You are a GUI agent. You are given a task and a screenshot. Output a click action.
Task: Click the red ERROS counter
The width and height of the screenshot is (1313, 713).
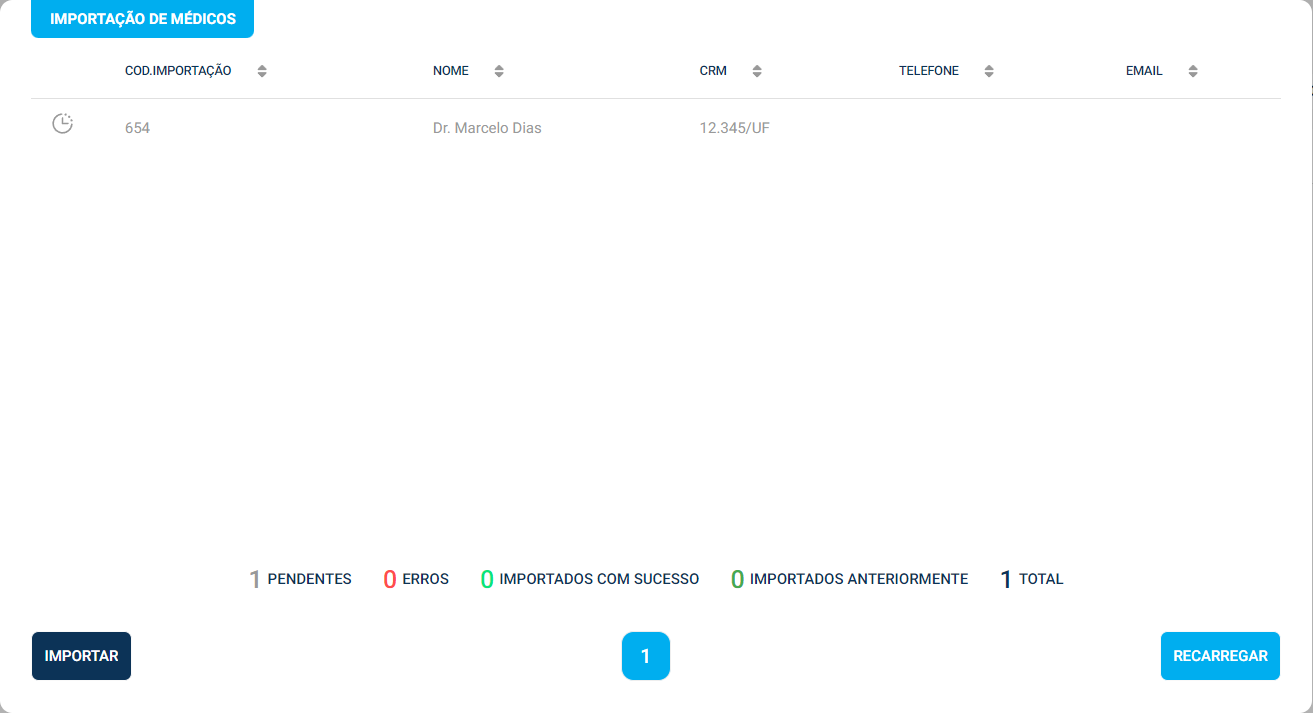[416, 579]
